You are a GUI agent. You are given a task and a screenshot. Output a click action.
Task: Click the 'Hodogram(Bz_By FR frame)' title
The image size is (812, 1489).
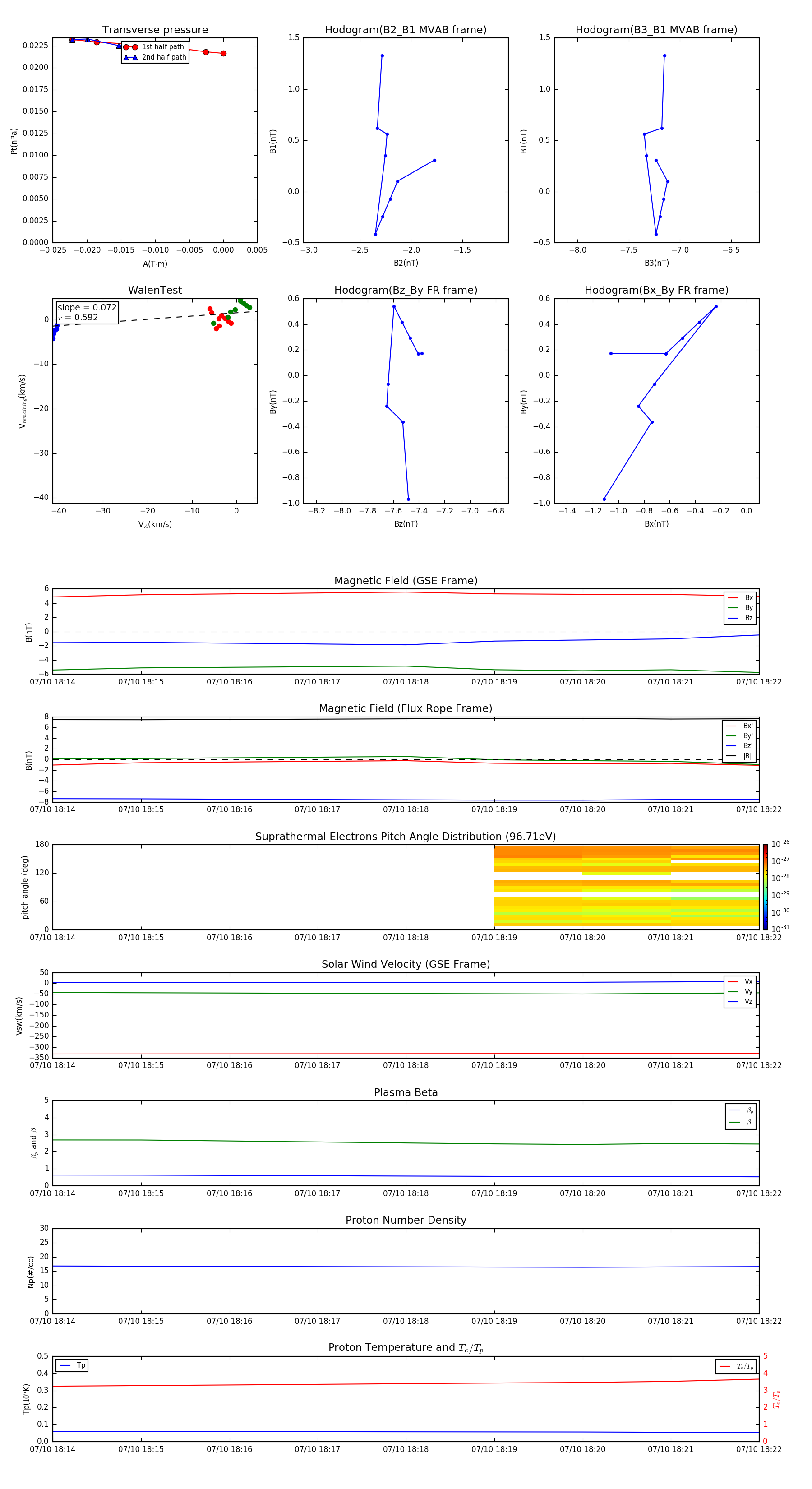(406, 290)
